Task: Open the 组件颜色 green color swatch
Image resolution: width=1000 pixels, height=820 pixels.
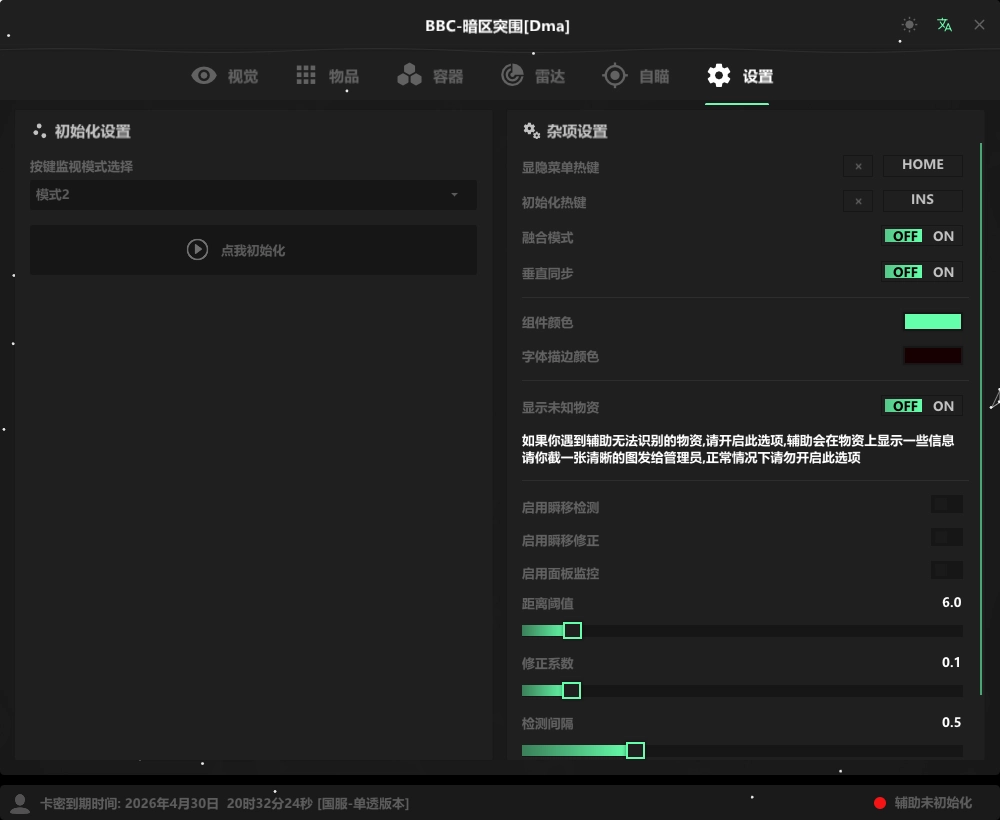Action: pyautogui.click(x=932, y=322)
